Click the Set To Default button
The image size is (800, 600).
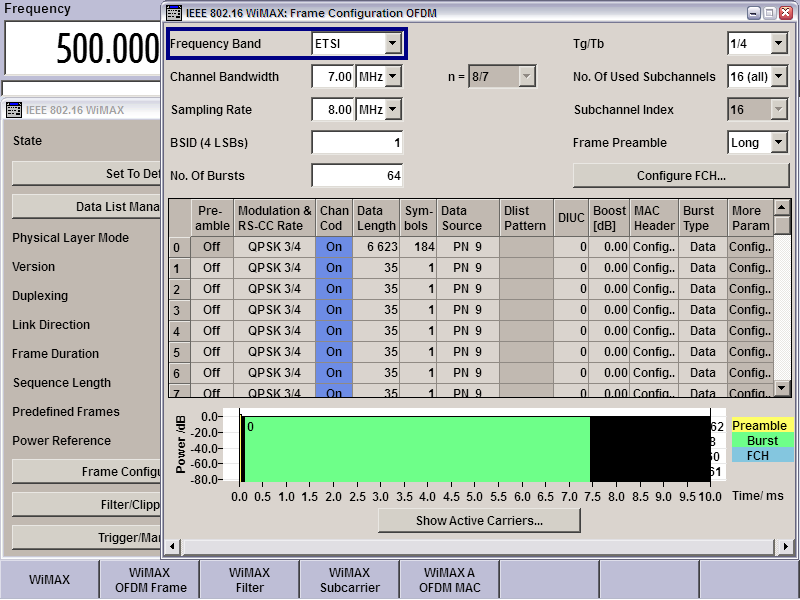(x=86, y=174)
